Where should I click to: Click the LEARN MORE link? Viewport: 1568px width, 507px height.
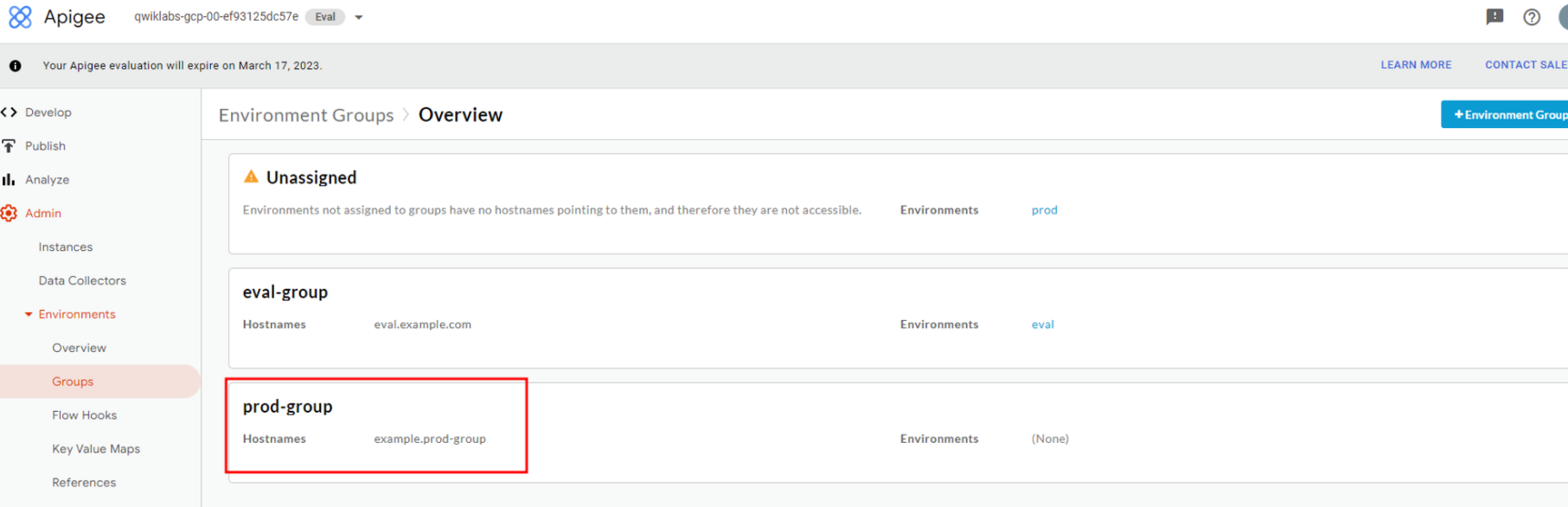click(x=1416, y=65)
